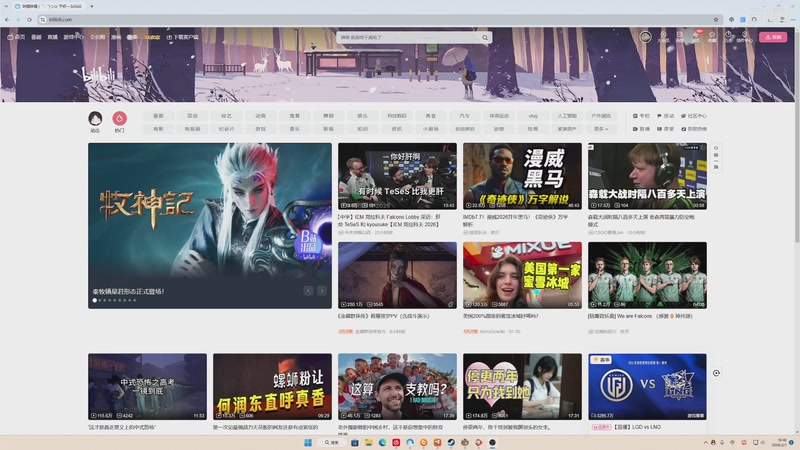800x450 pixels.
Task: Open the 直播 link in the top navigation bar
Action: [53, 37]
